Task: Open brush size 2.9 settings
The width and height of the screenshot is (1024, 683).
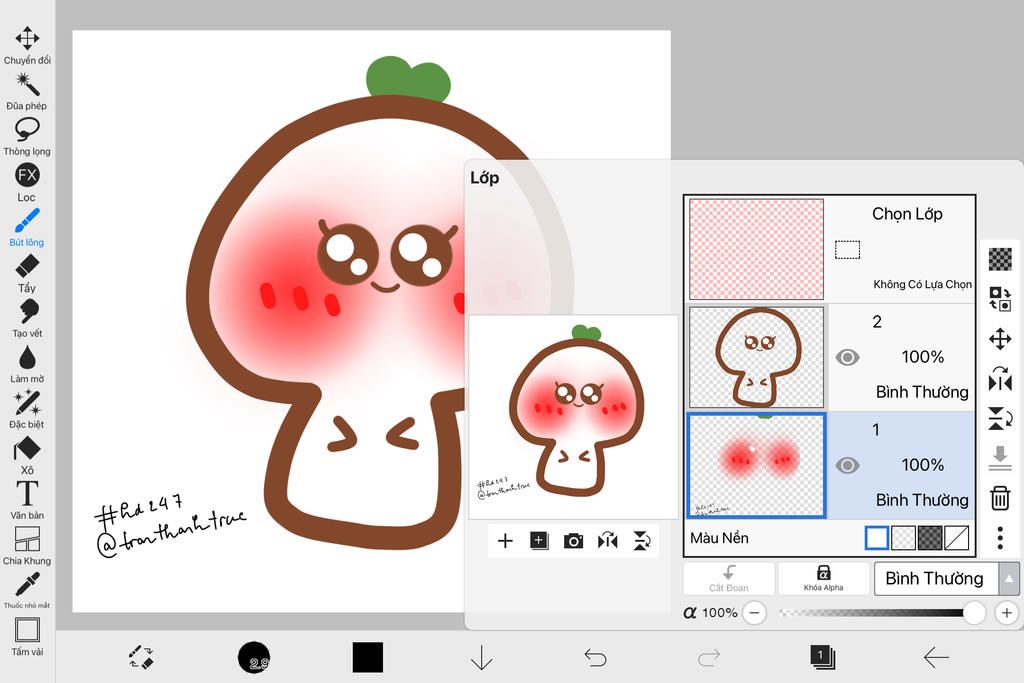Action: 254,658
